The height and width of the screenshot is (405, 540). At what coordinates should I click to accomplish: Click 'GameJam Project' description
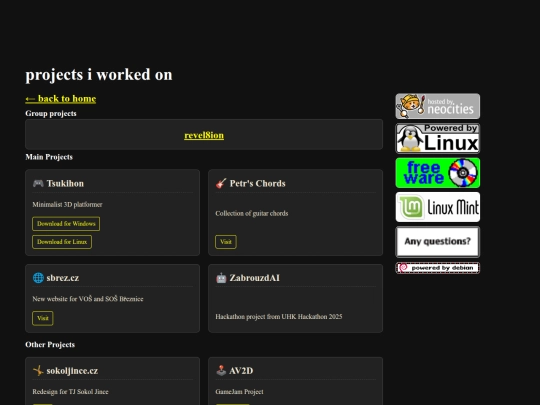[x=239, y=392]
